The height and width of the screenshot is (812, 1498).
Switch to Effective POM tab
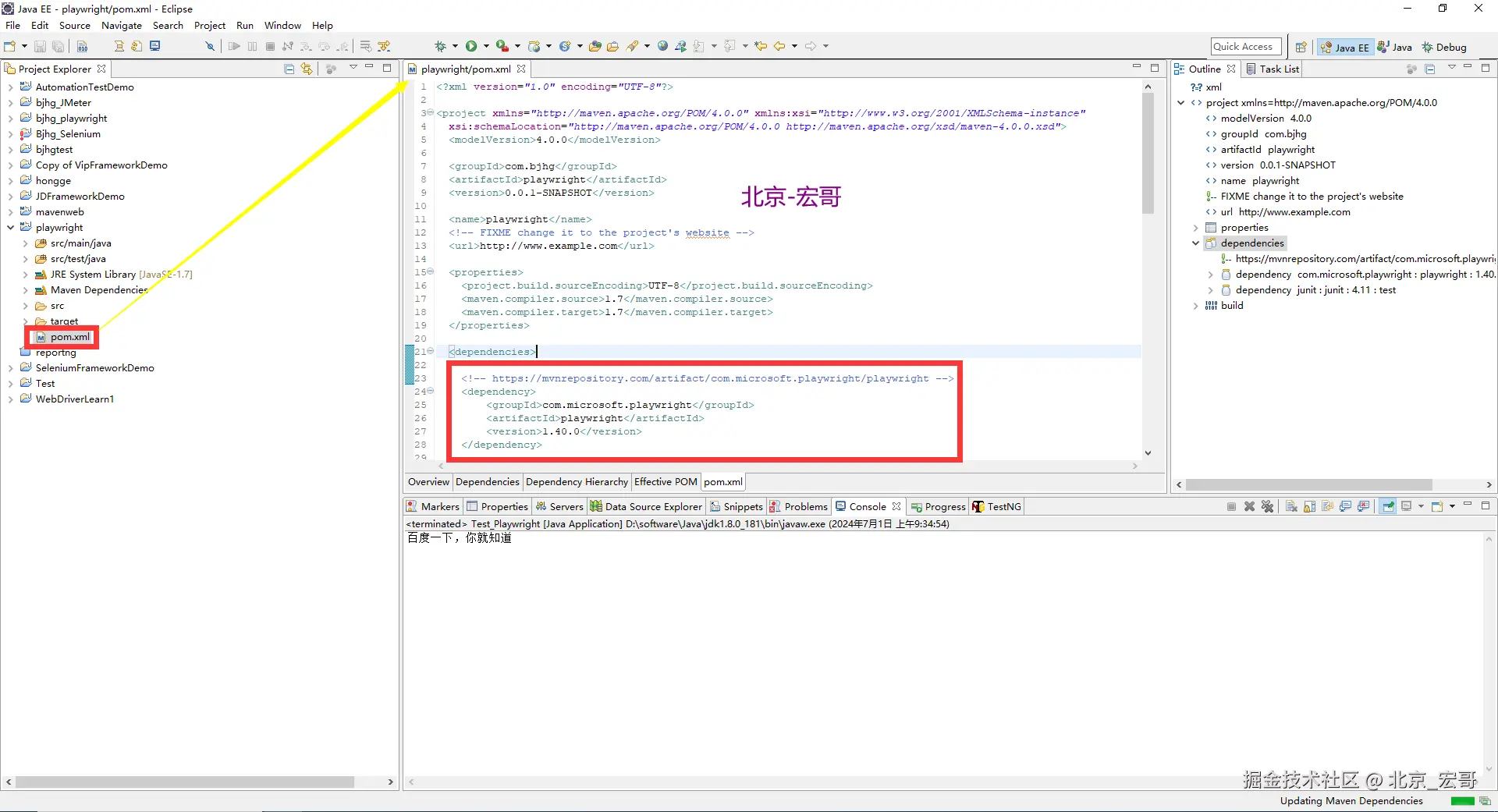coord(666,482)
